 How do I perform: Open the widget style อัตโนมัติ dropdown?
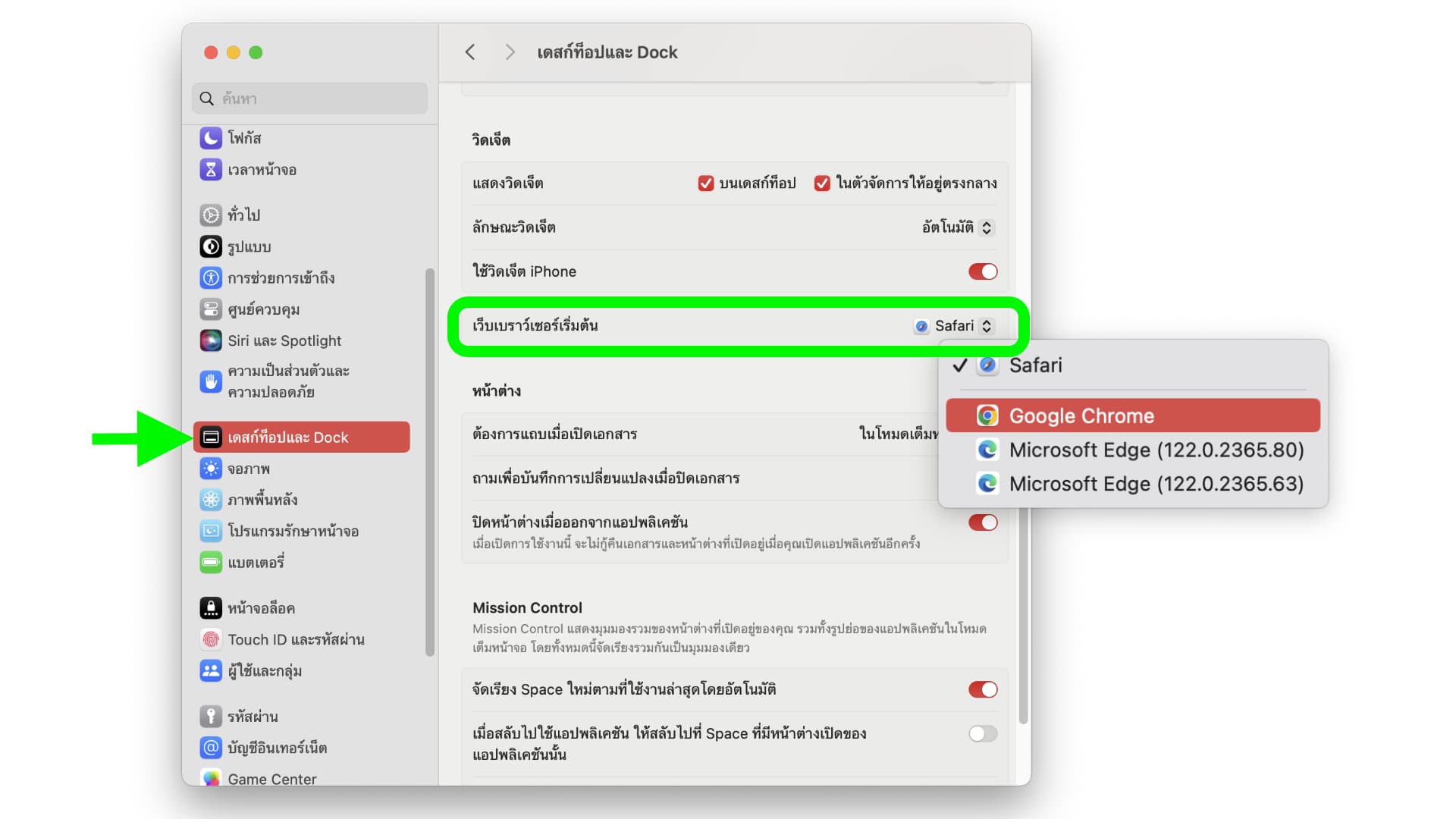tap(958, 227)
